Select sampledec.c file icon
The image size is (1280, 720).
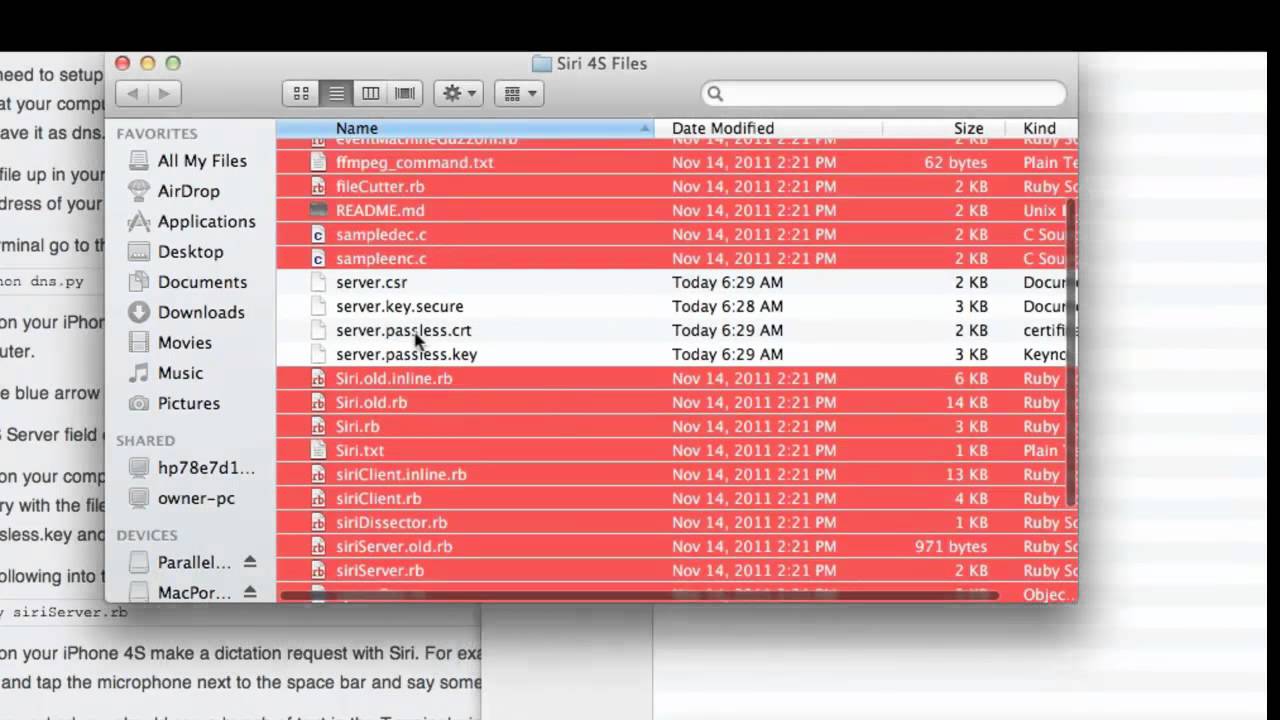pos(318,234)
